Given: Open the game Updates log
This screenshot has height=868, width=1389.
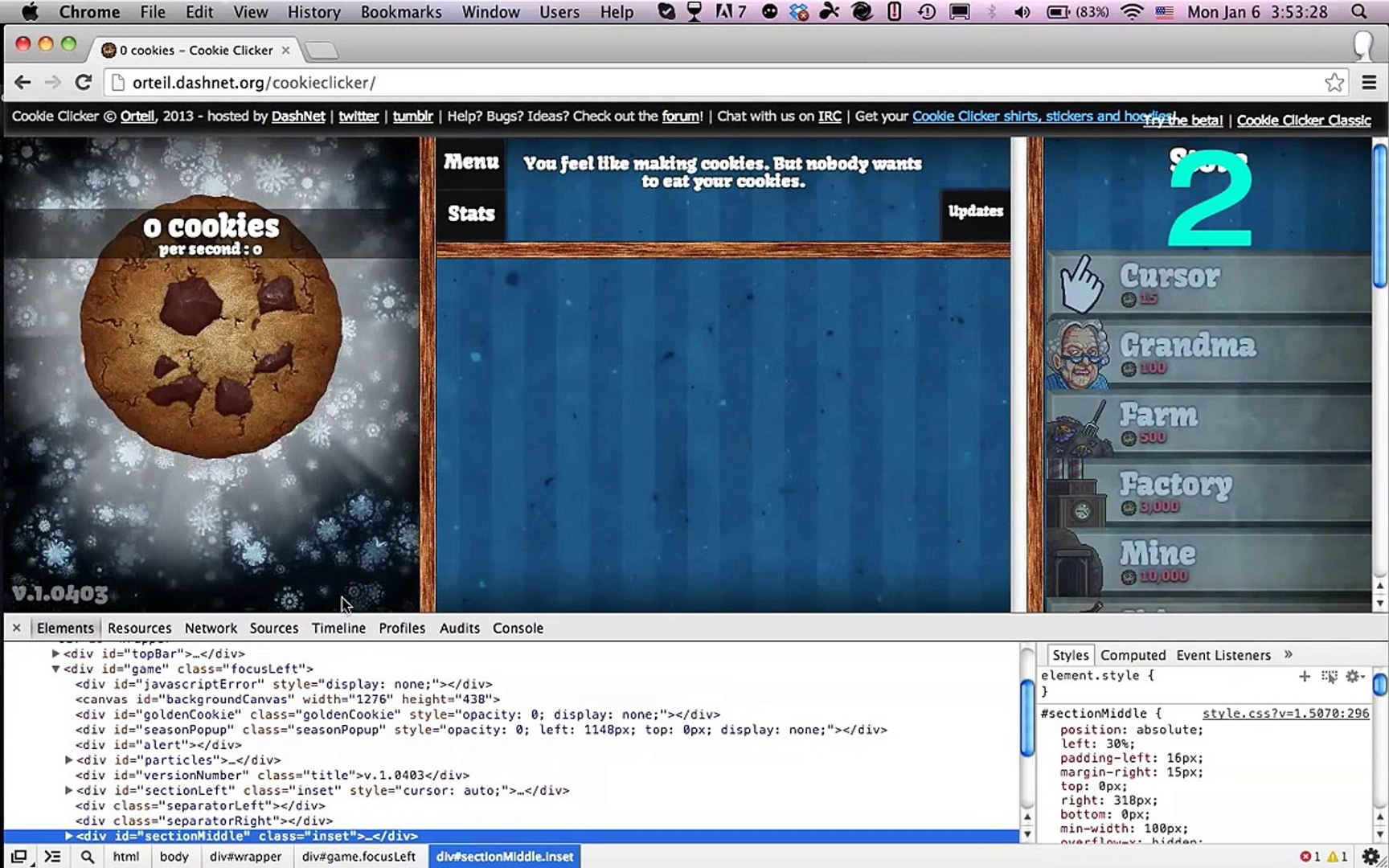Looking at the screenshot, I should [975, 211].
